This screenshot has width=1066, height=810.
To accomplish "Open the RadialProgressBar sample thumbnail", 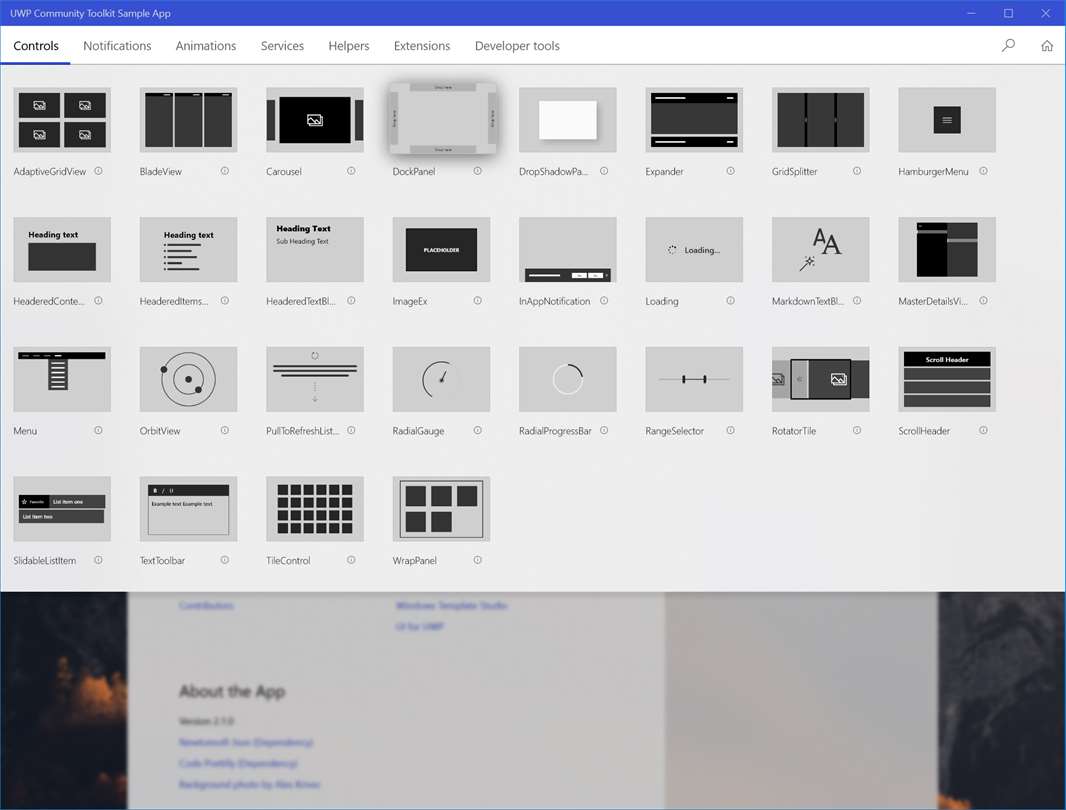I will pos(568,379).
